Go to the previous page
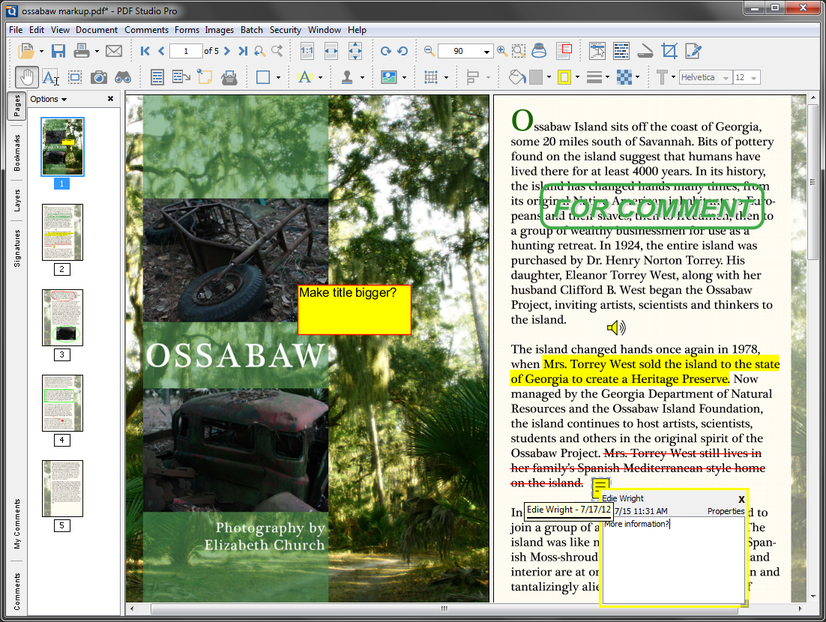826x622 pixels. (161, 51)
